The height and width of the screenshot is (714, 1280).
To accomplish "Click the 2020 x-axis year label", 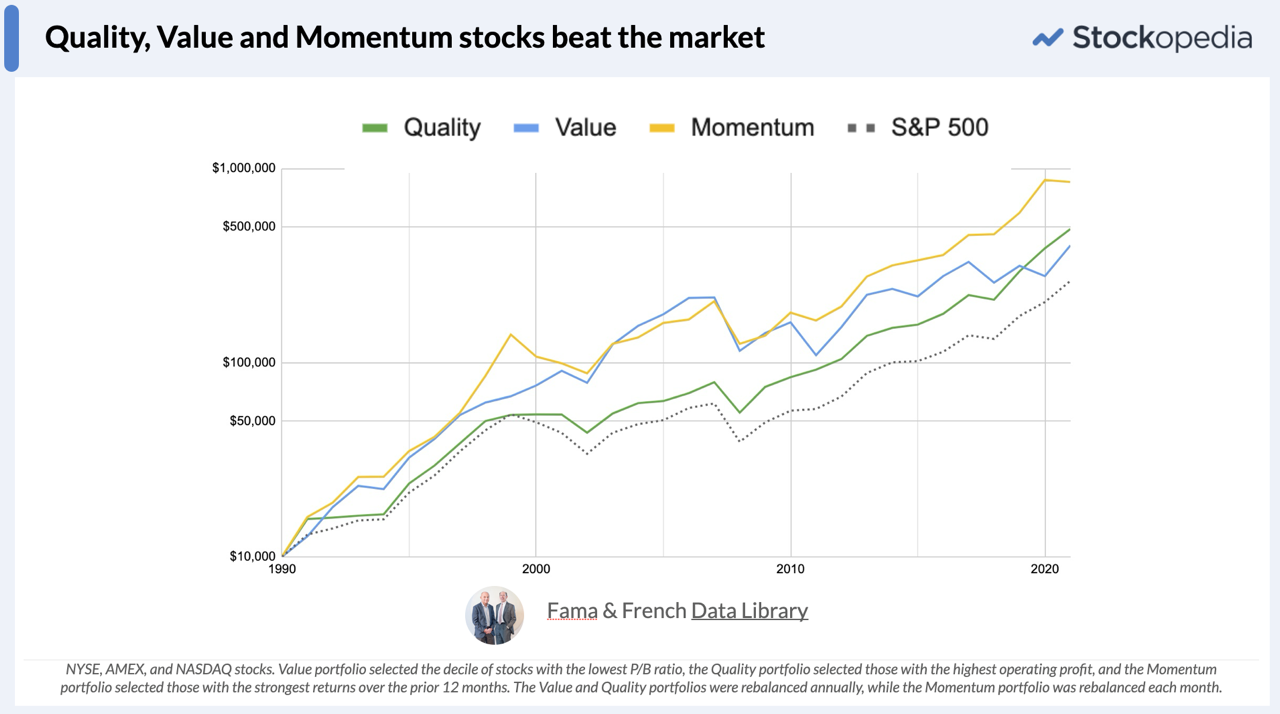I will 1045,567.
